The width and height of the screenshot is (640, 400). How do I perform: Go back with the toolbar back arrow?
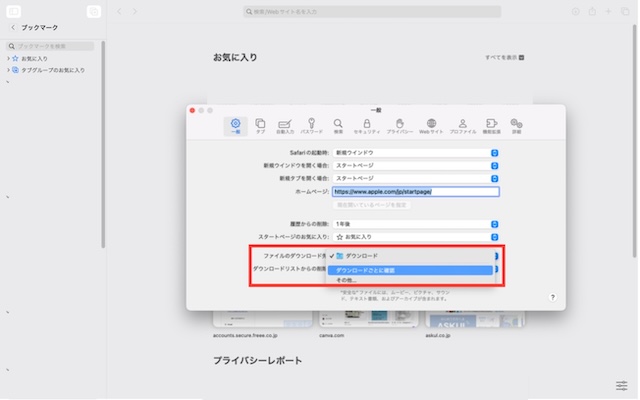(119, 11)
